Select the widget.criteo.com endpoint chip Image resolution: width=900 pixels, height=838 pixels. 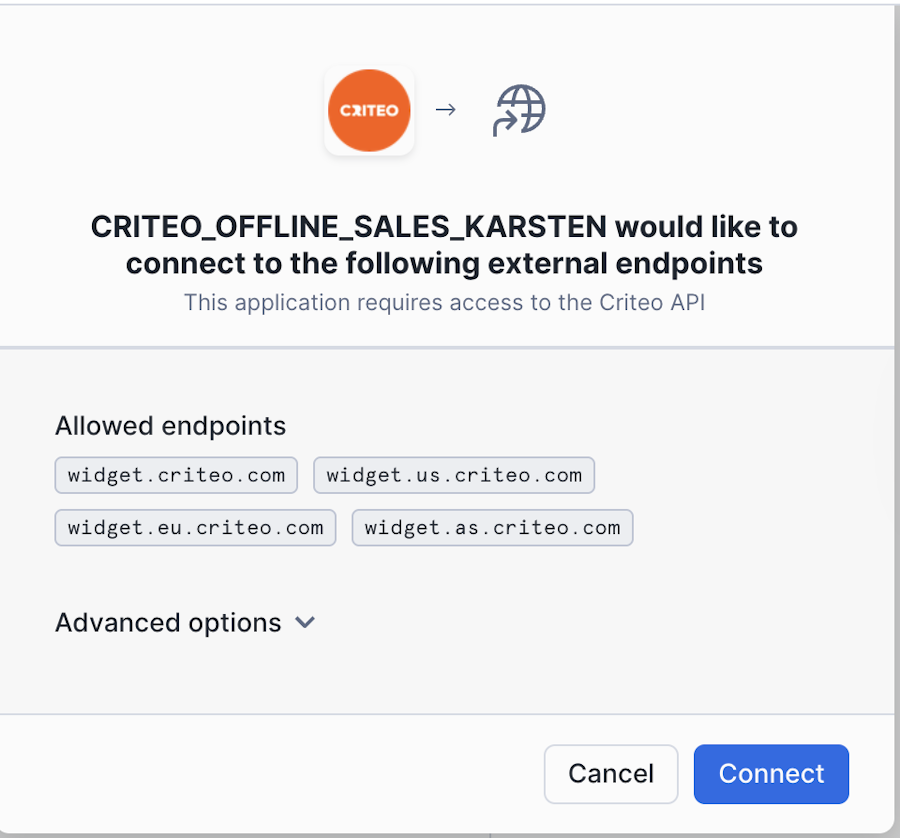[x=176, y=475]
